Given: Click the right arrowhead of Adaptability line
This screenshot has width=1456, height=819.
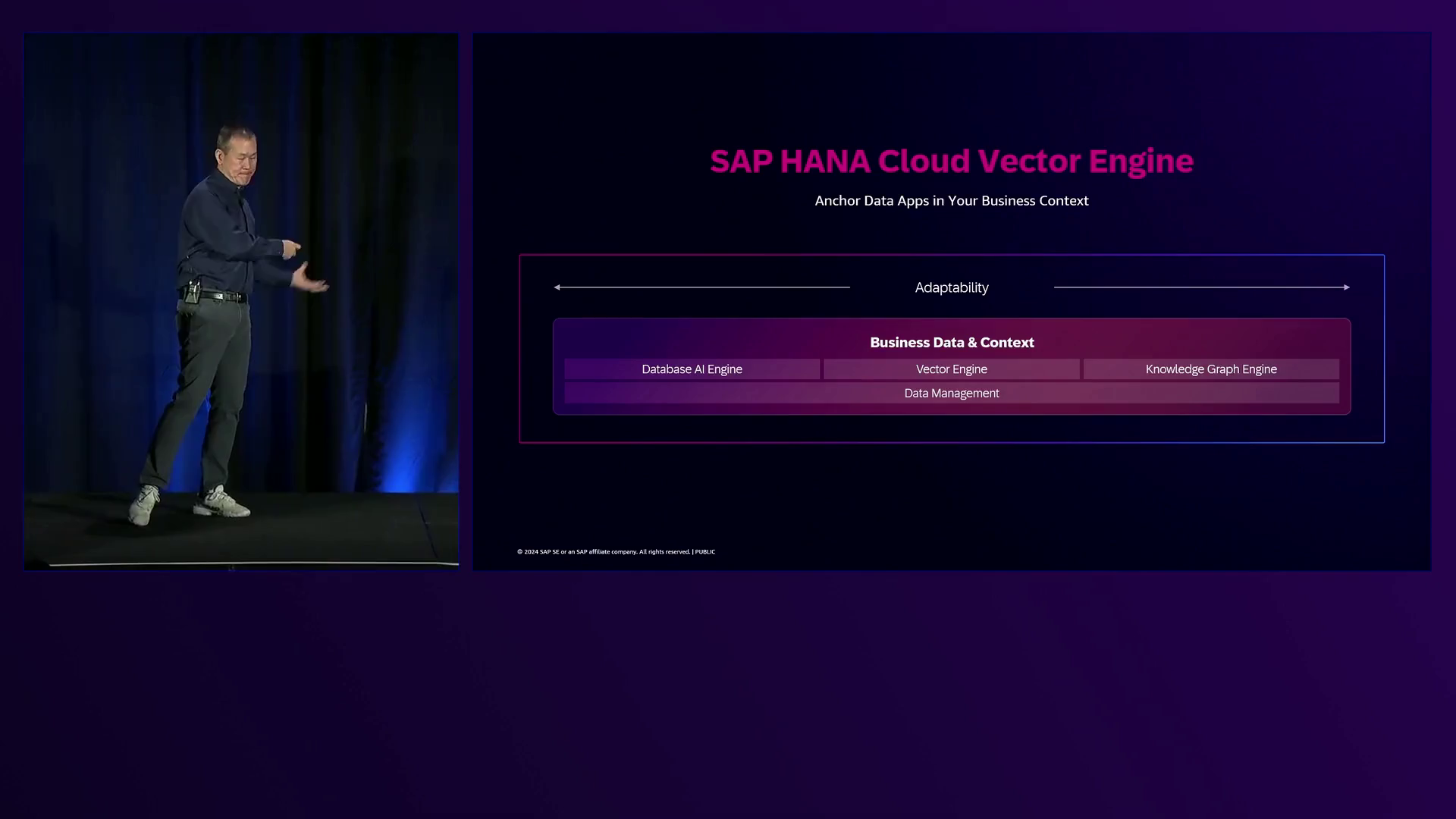Looking at the screenshot, I should (1346, 287).
